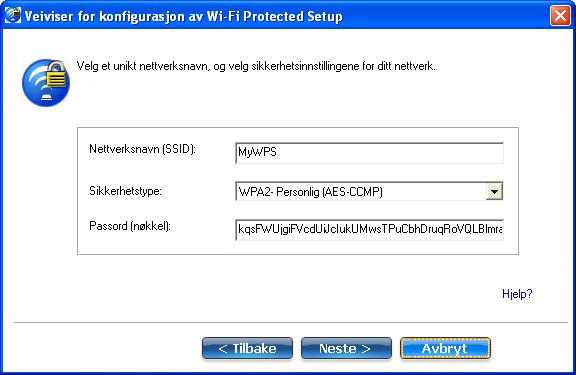Click the yellow padlock on the Wi-Fi icon
Viewport: 576px width, 375px height.
(56, 75)
